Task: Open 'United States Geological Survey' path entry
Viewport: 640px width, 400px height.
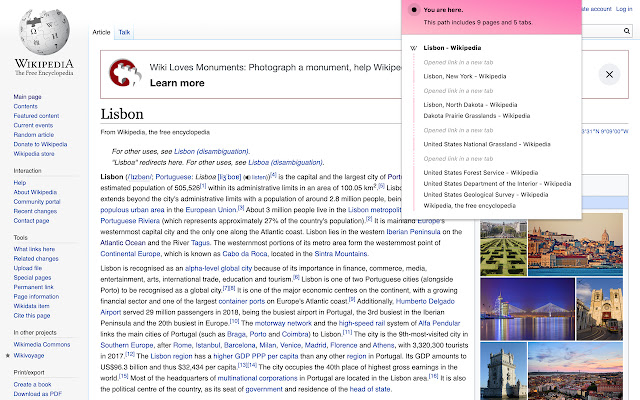Action: [483, 194]
